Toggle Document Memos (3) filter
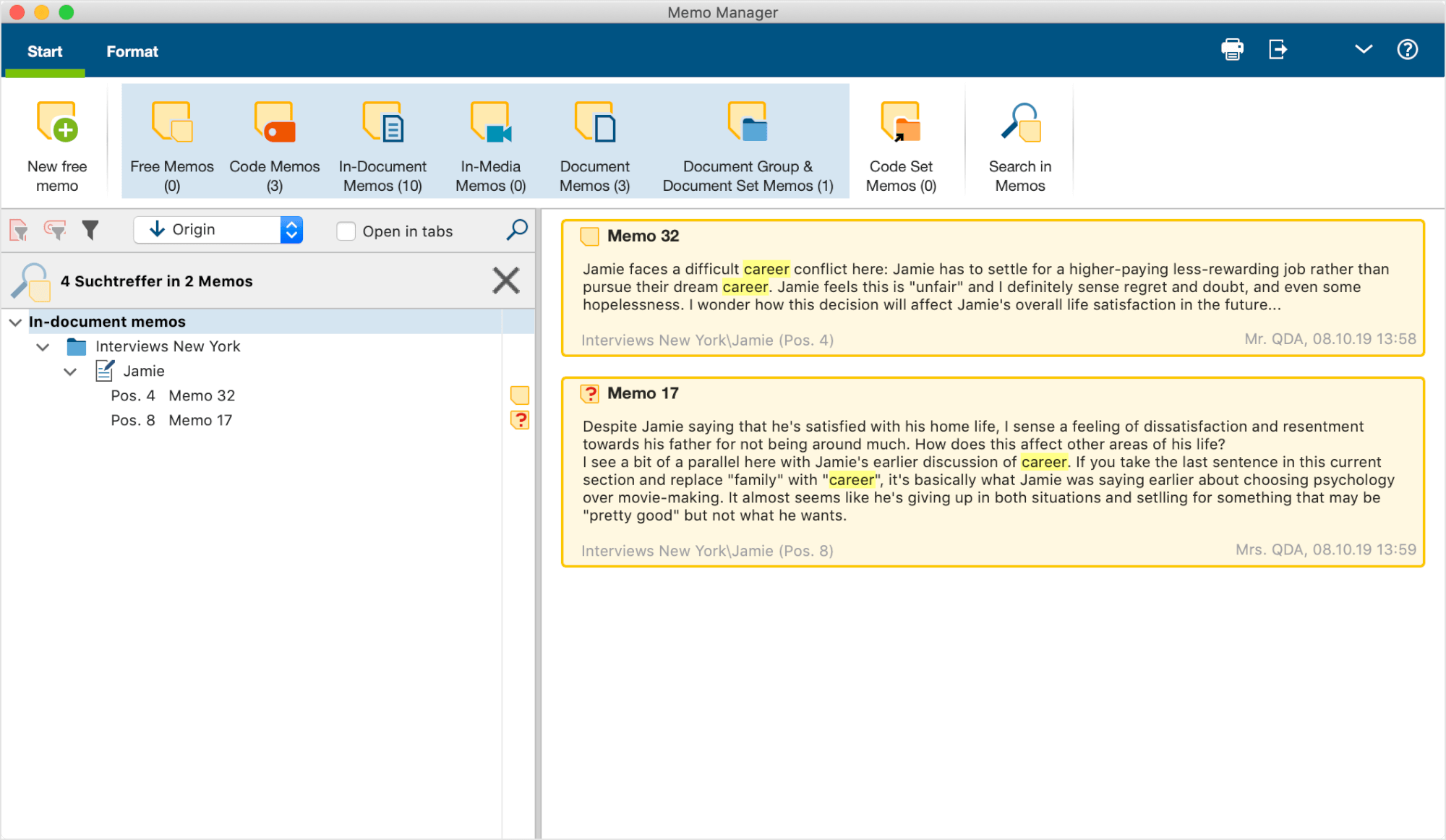The height and width of the screenshot is (840, 1446). pos(595,146)
